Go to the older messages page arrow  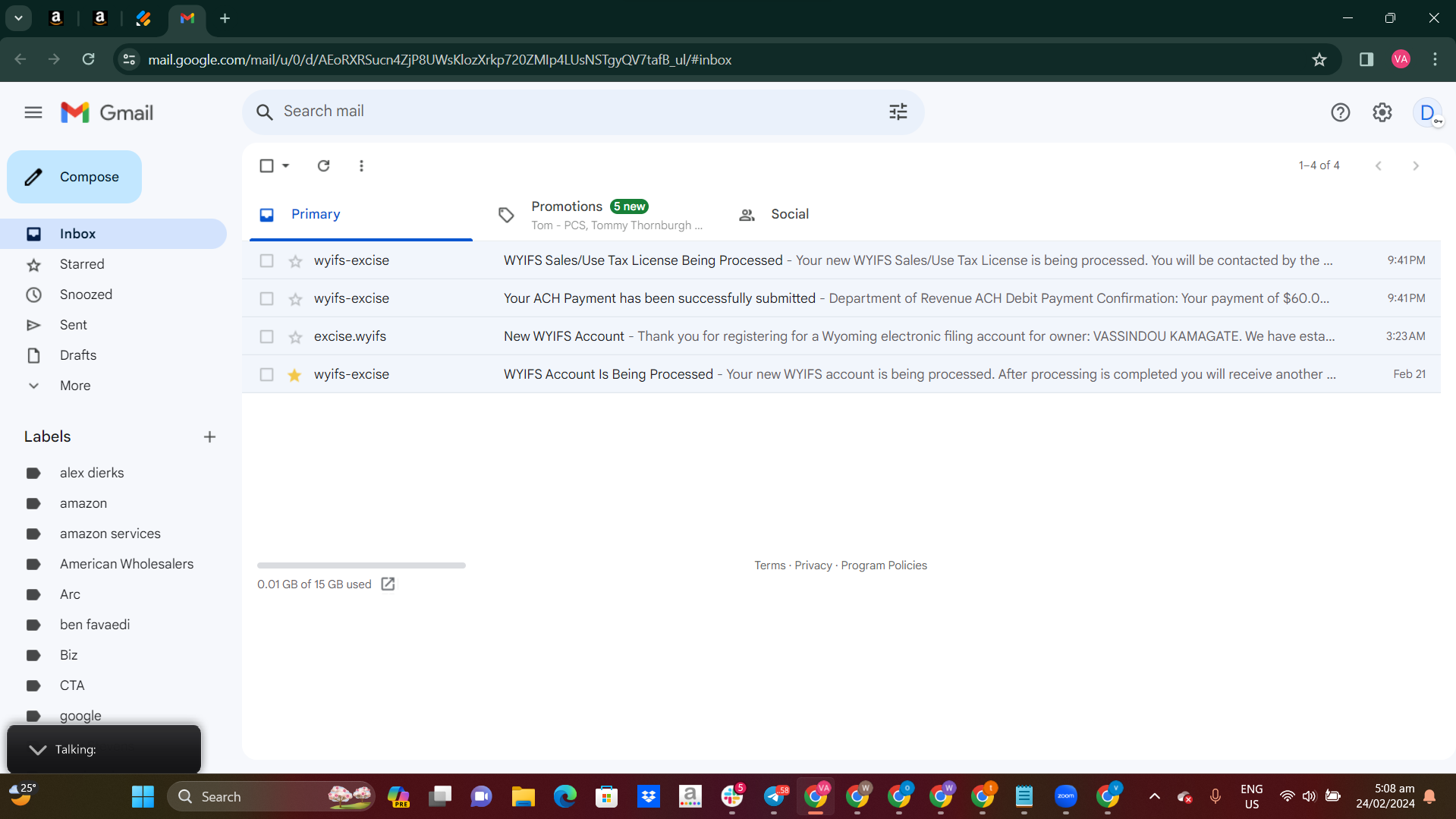tap(1416, 165)
